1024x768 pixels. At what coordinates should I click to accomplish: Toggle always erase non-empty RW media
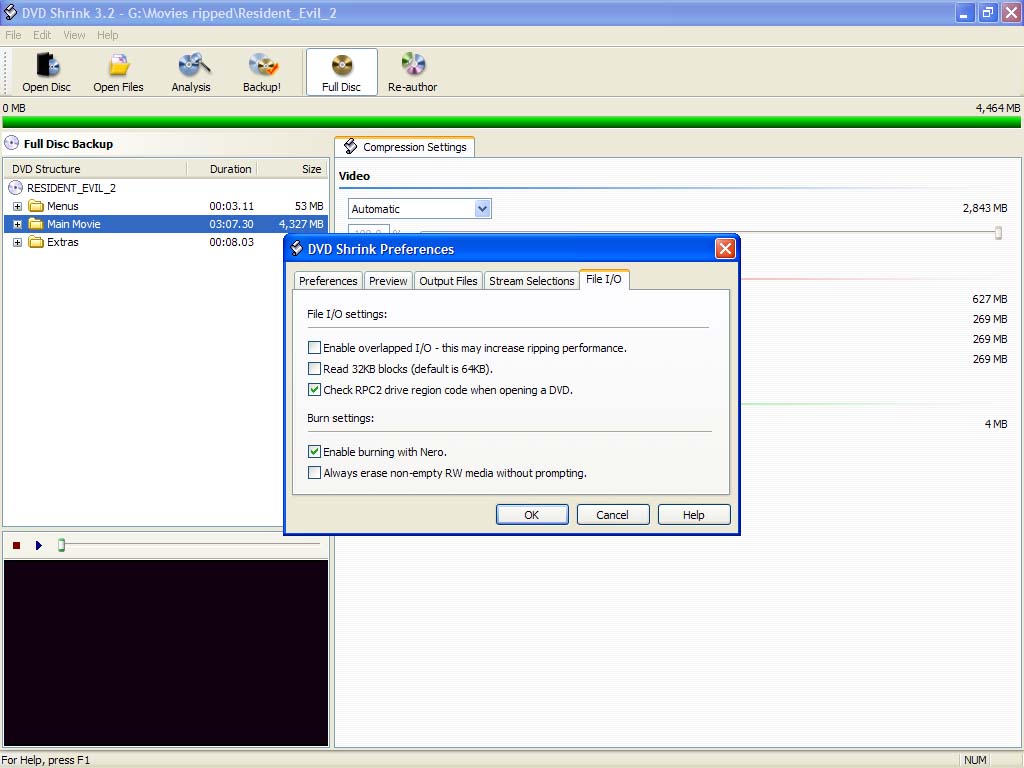click(x=314, y=472)
